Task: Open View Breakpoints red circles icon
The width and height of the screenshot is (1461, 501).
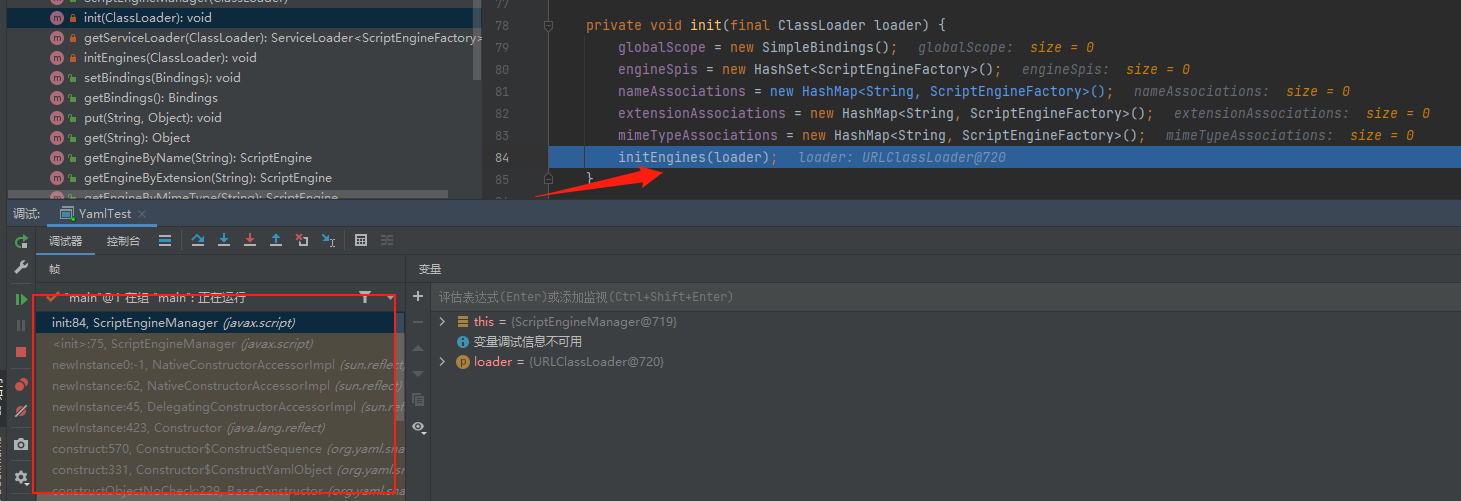Action: 21,385
